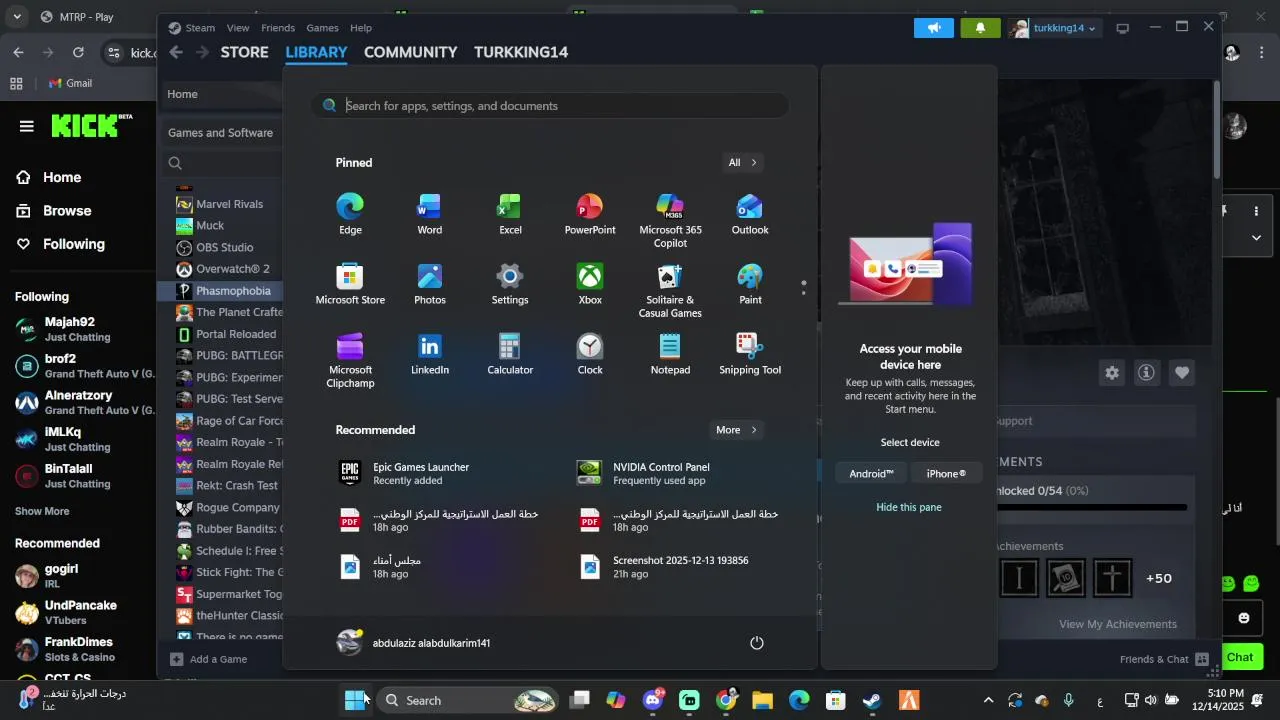Screen dimensions: 1280x720
Task: Launch Solitaire & Casual Games
Action: pos(670,290)
